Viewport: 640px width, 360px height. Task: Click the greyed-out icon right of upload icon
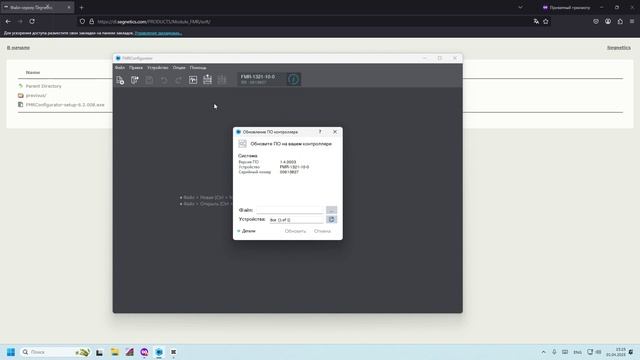[x=222, y=80]
